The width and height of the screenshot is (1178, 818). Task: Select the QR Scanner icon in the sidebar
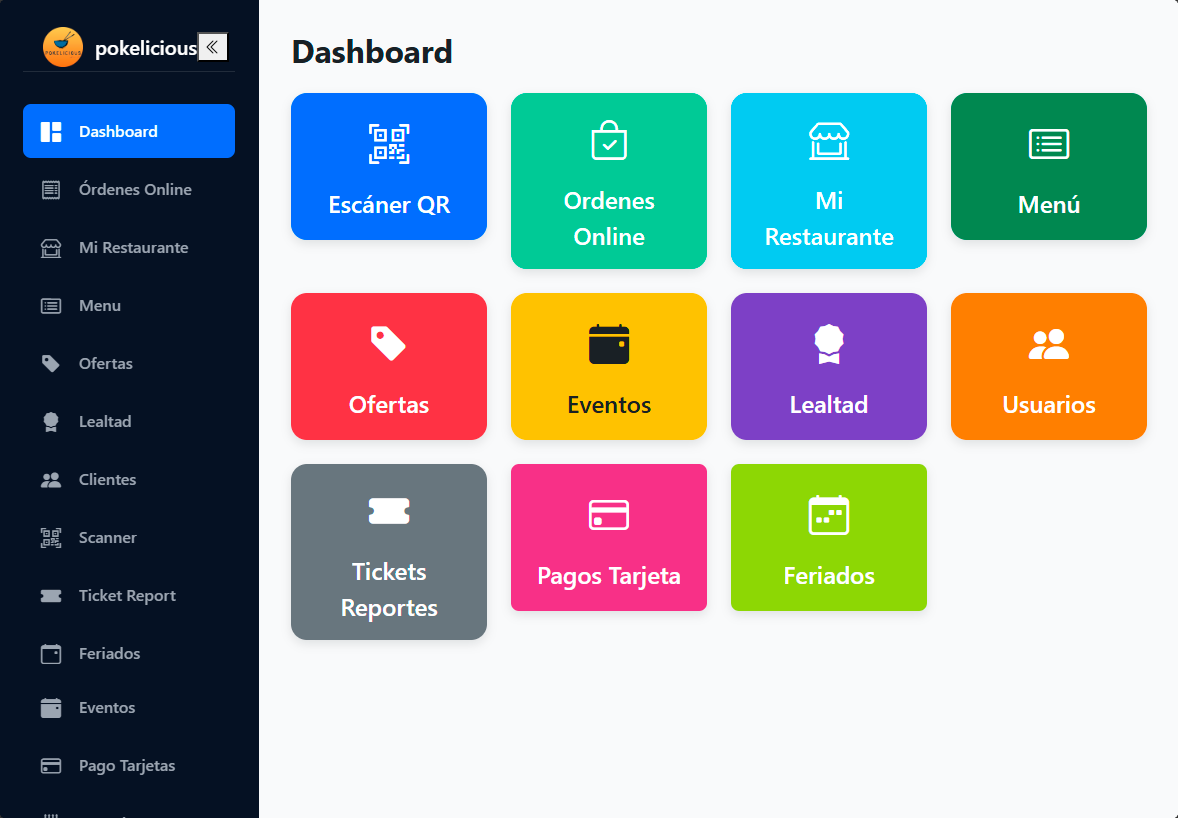click(50, 537)
